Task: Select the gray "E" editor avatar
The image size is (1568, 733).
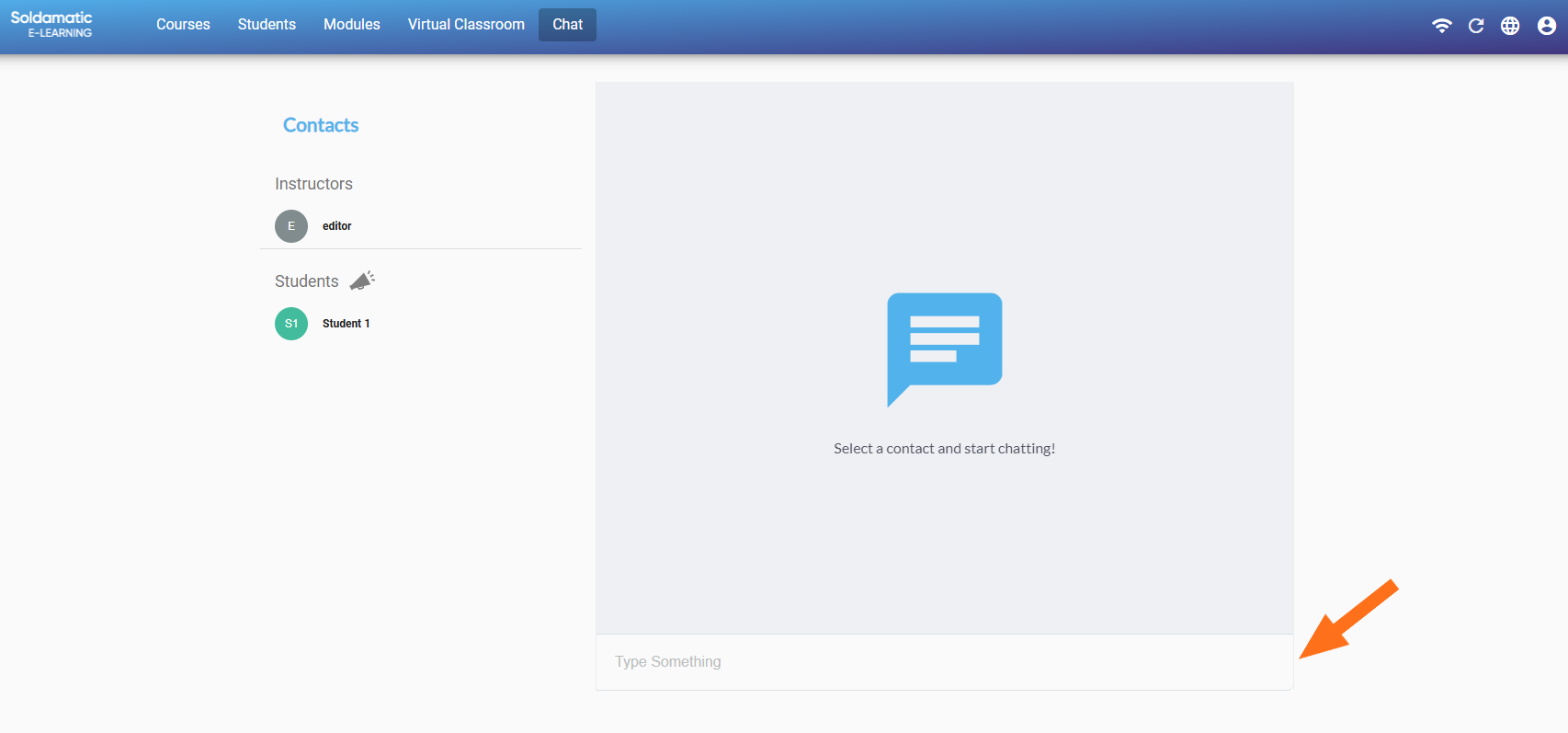Action: pyautogui.click(x=291, y=226)
